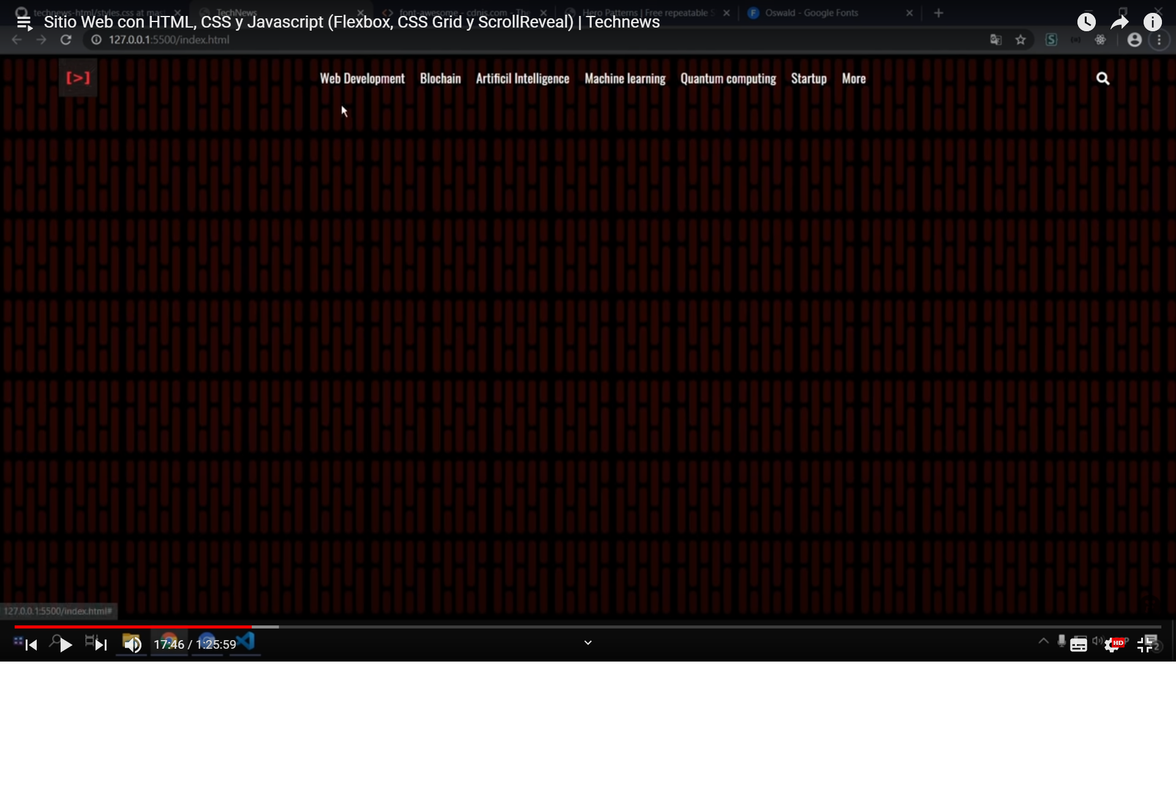The height and width of the screenshot is (800, 1176).
Task: Toggle subtitles/closed captions button
Action: pyautogui.click(x=1078, y=645)
